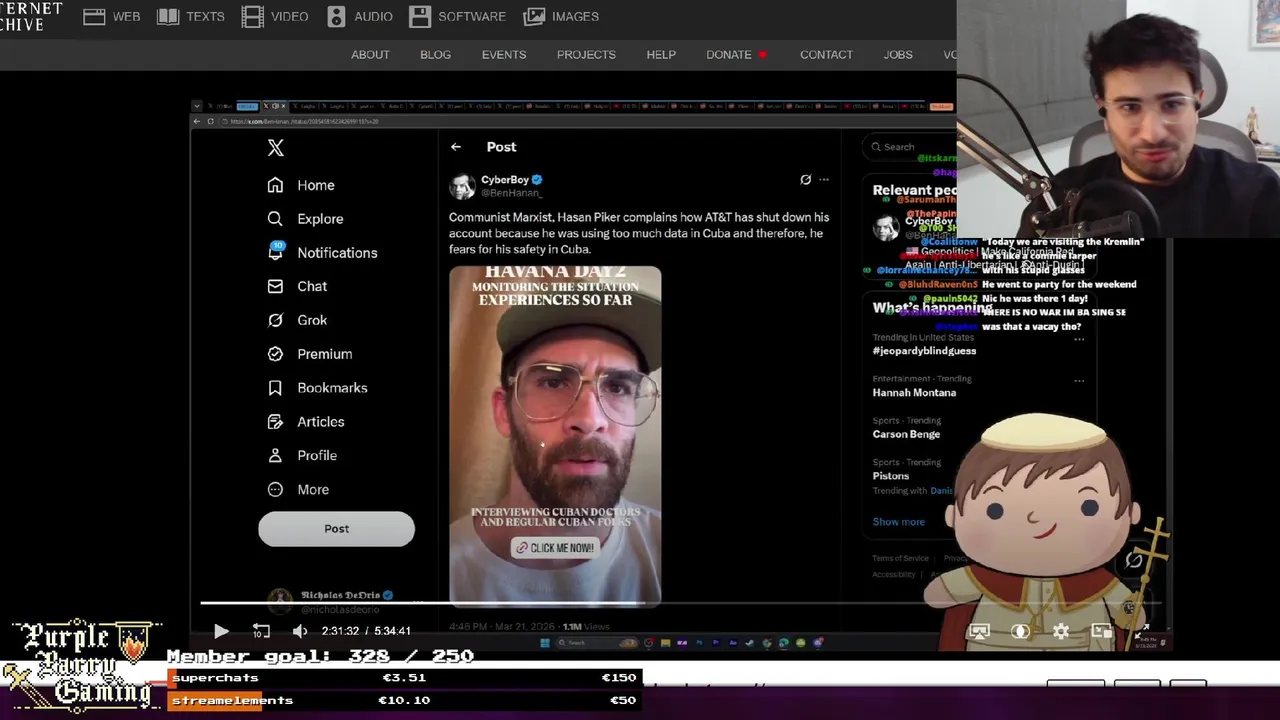
Task: Click the circular icon left of settings gear
Action: 1020,631
